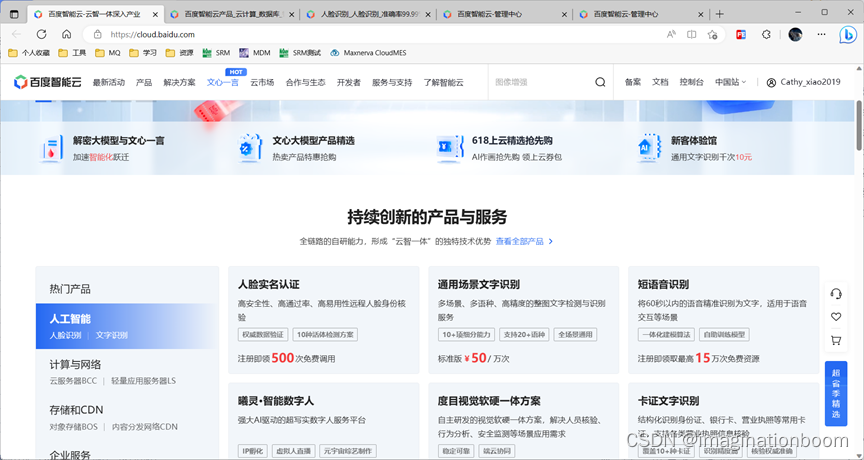864x460 pixels.
Task: Open the 解决方案 navigation menu
Action: (180, 82)
